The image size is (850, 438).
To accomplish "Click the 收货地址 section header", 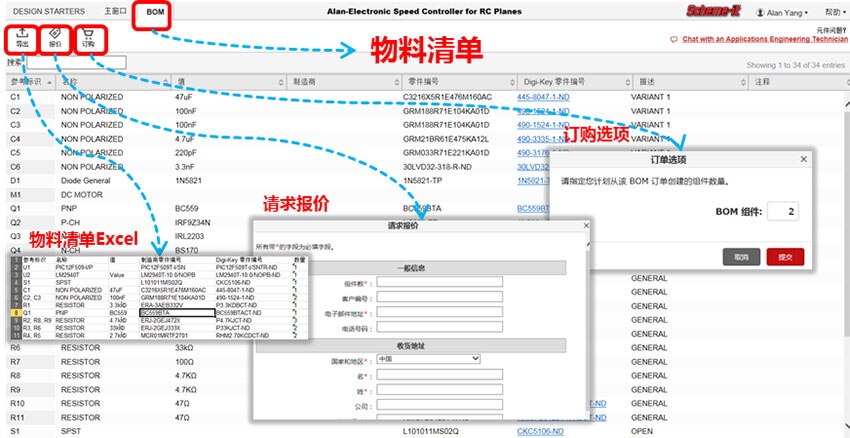I will coord(411,345).
